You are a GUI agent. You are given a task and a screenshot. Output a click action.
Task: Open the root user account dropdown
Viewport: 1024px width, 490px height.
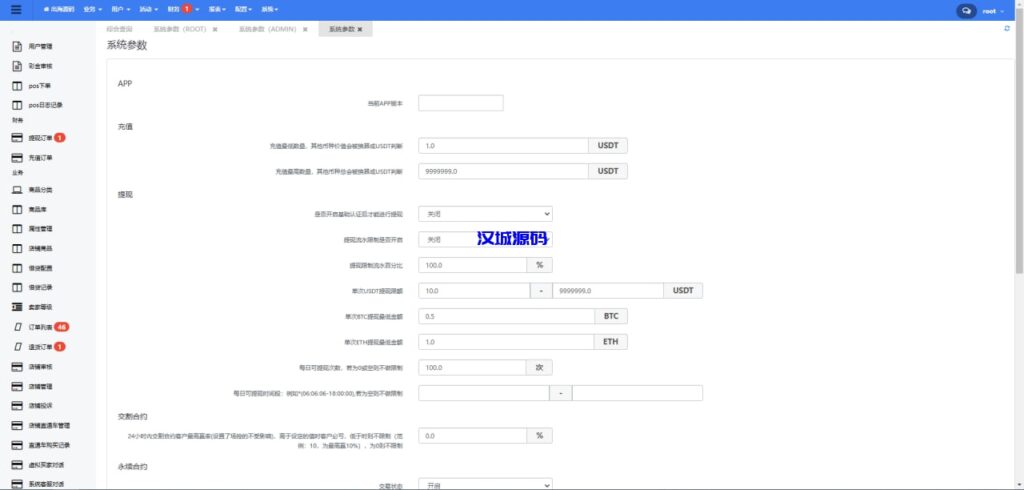click(x=993, y=10)
